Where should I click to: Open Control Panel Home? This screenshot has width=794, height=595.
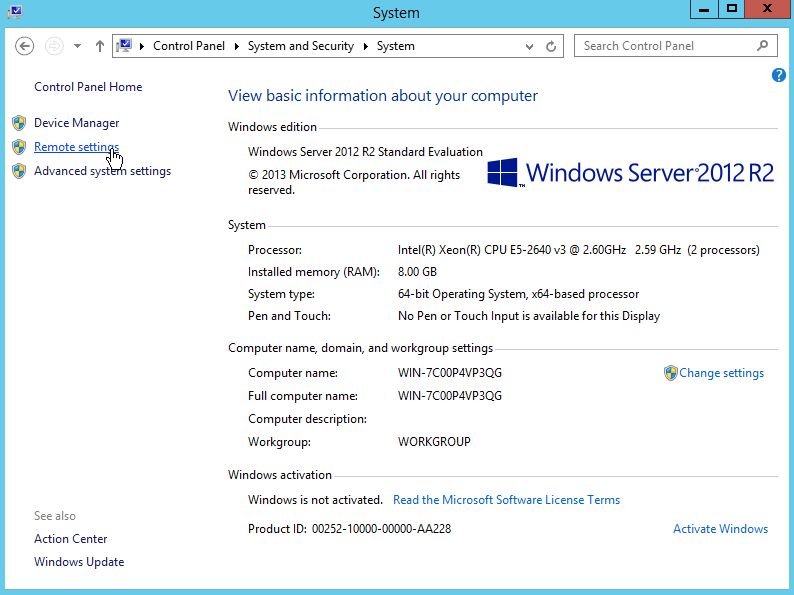click(x=88, y=87)
